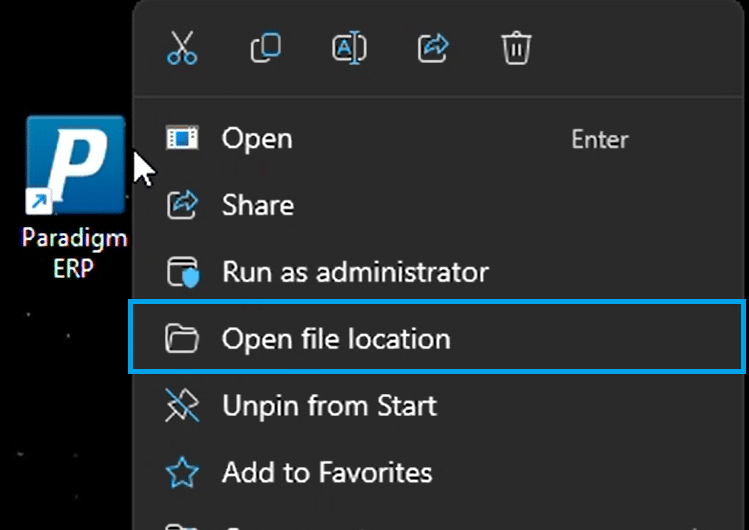Select Open file location

coord(437,338)
